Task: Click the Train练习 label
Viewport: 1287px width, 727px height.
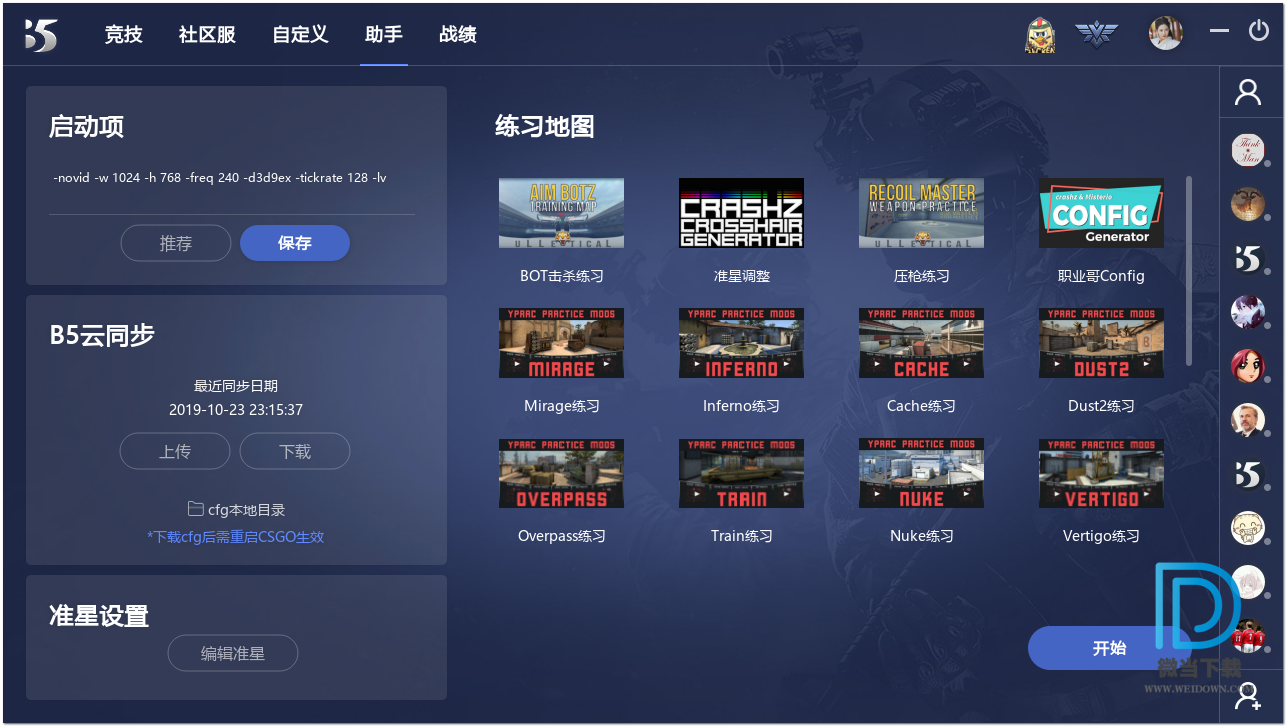Action: pyautogui.click(x=742, y=536)
